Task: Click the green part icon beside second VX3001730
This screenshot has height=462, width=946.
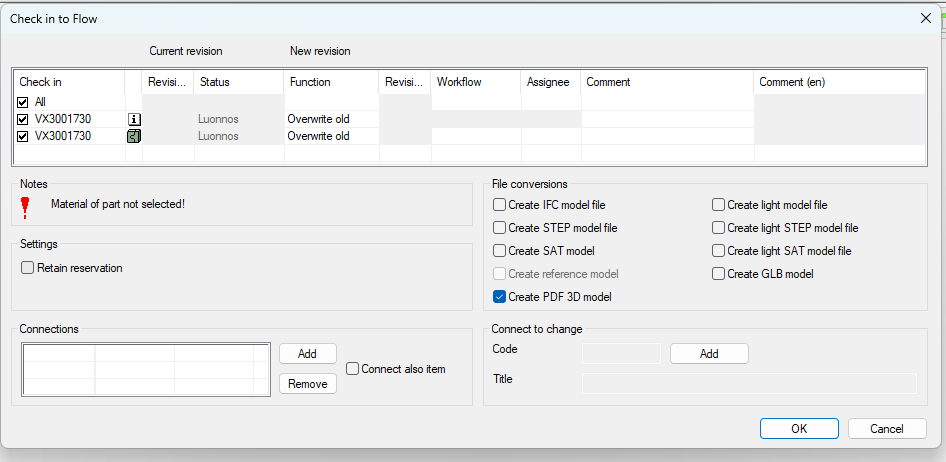Action: click(x=134, y=136)
